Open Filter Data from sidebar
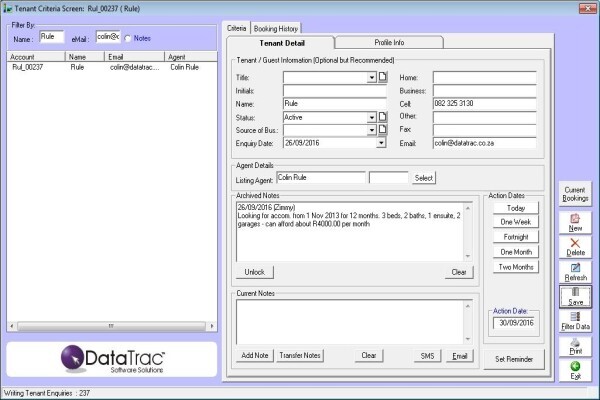Image resolution: width=600 pixels, height=400 pixels. (575, 321)
